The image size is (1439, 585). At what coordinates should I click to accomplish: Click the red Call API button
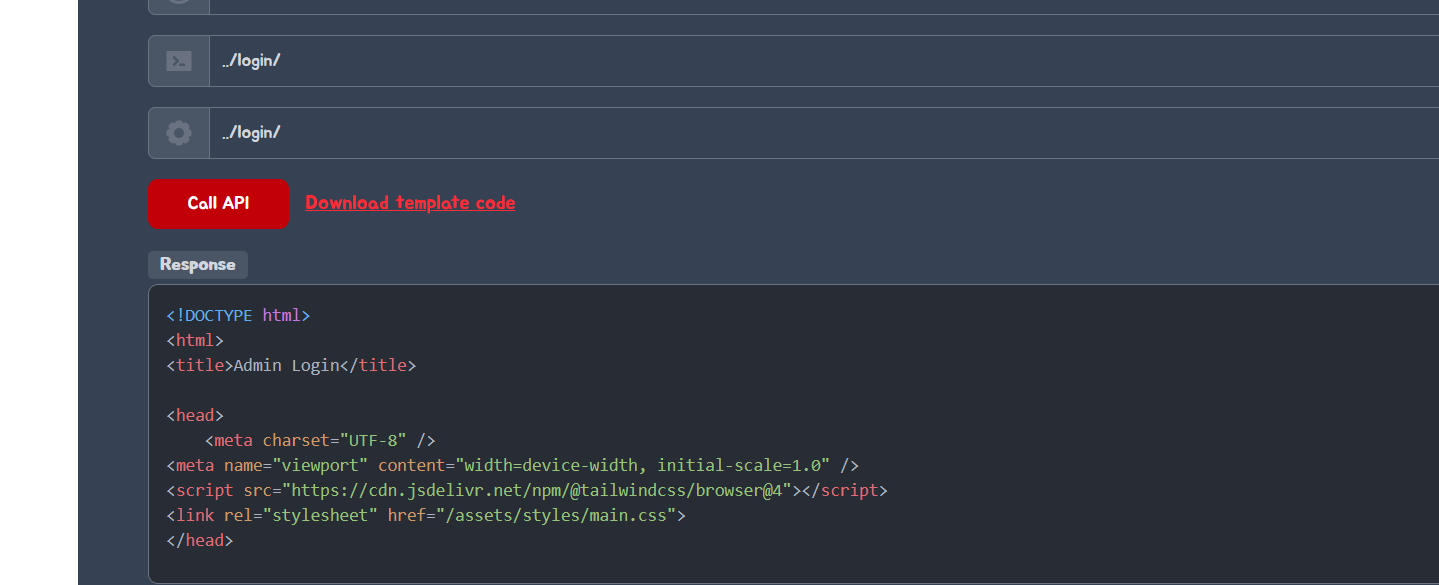(x=218, y=204)
